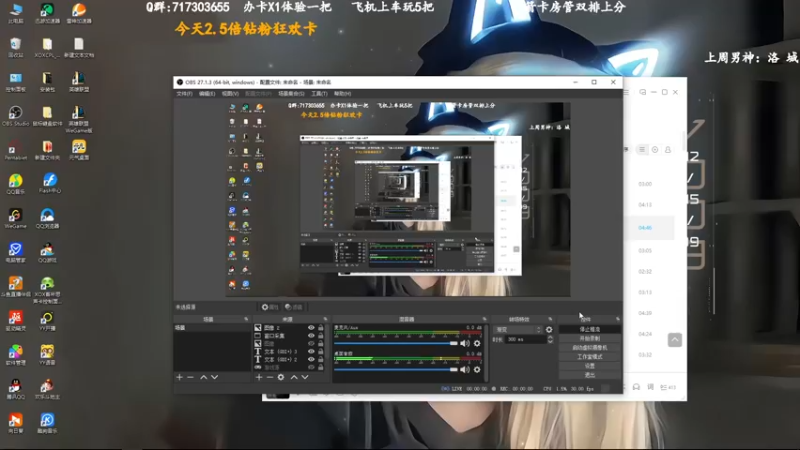This screenshot has width=800, height=450.
Task: Pop out the 转场特效 dock panel
Action: [550, 319]
